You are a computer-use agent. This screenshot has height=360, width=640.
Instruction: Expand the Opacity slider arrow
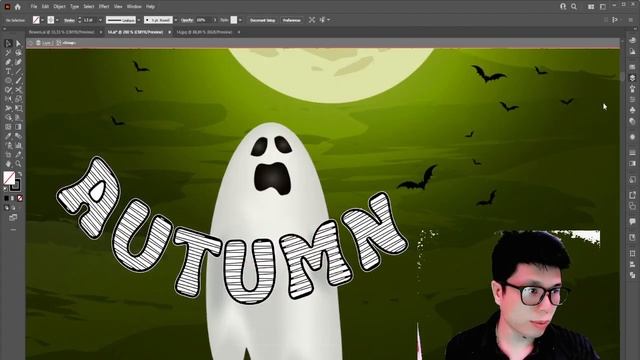(x=215, y=20)
